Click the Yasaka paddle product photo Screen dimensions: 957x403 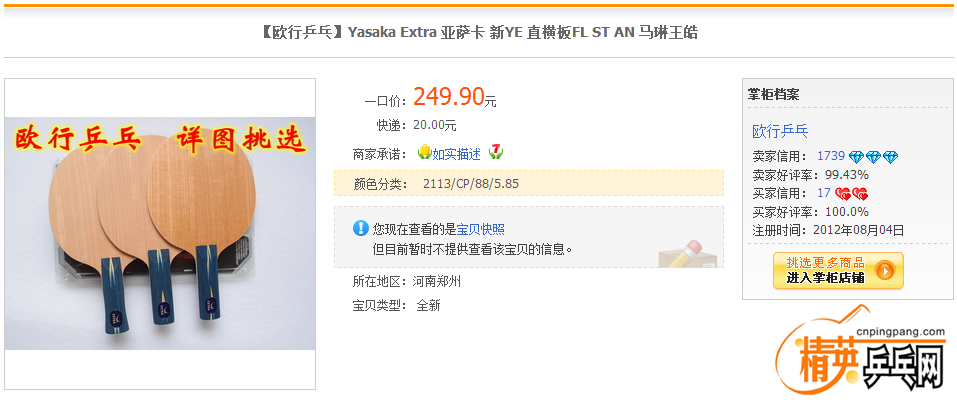[x=160, y=233]
